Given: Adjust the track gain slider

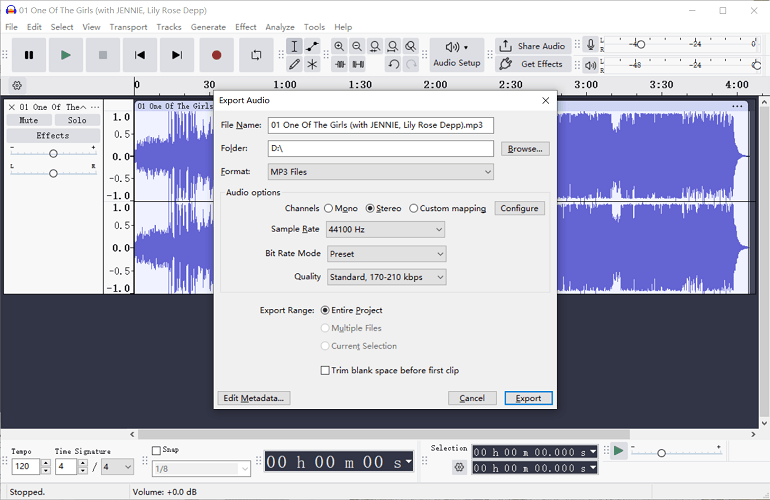Looking at the screenshot, I should (53, 153).
